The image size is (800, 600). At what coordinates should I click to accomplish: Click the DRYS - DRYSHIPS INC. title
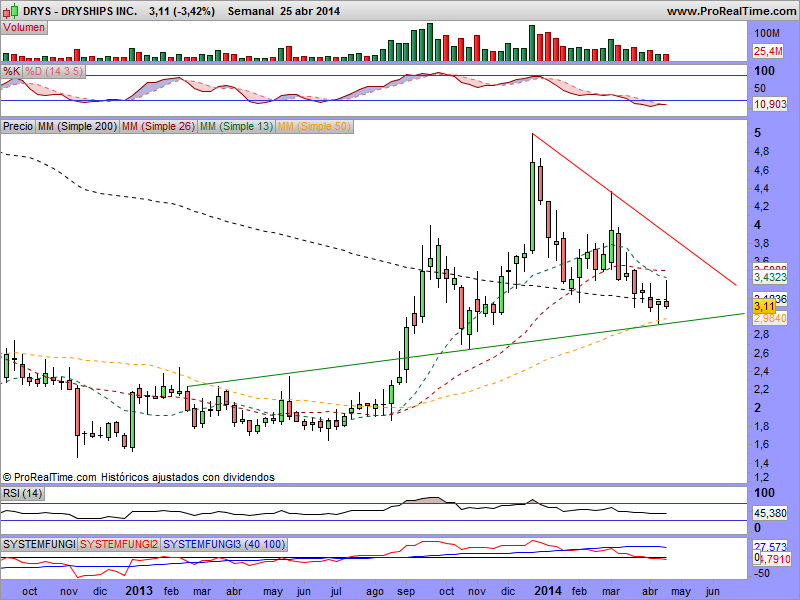point(80,11)
